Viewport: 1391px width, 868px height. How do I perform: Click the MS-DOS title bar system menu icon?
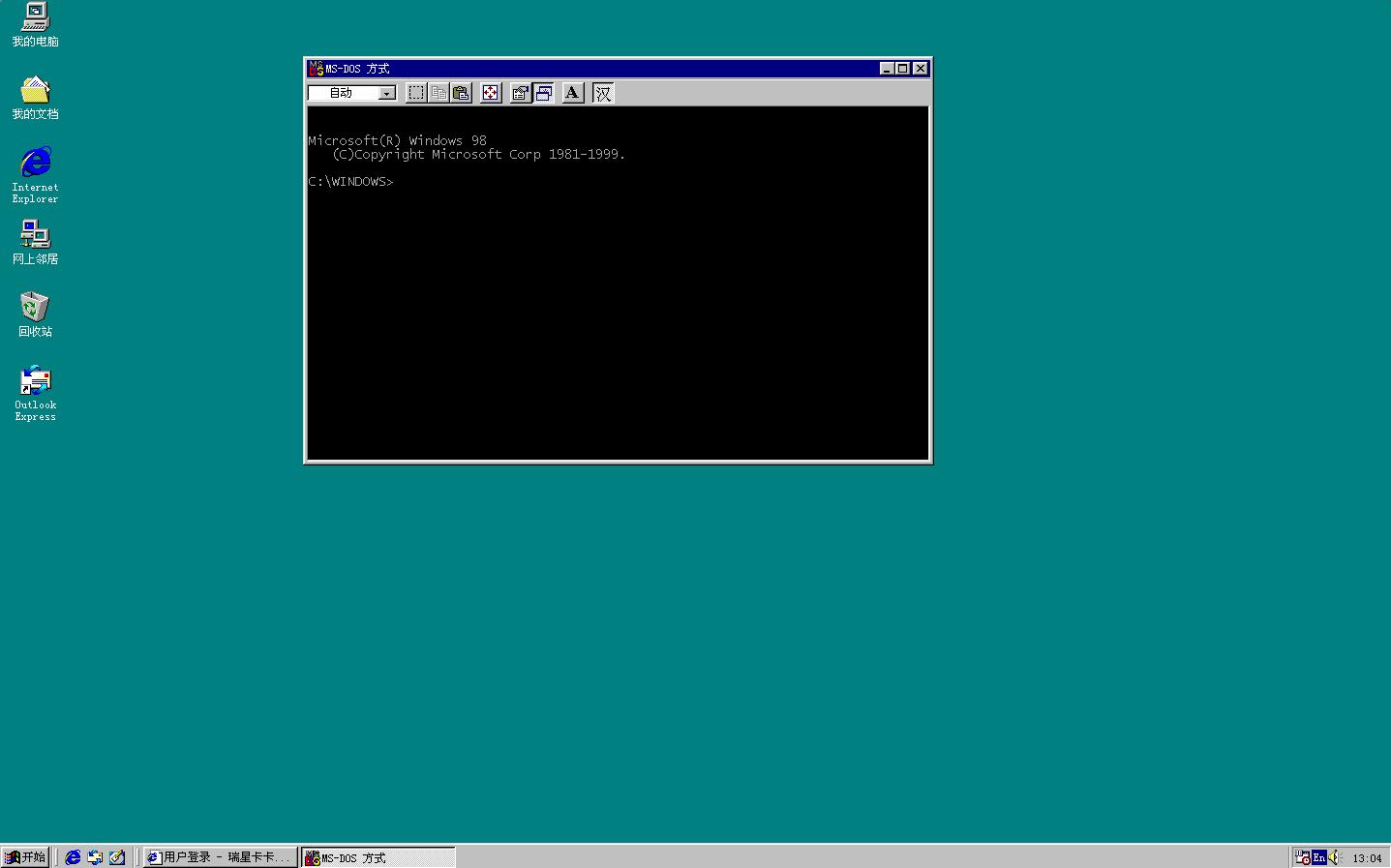click(316, 69)
